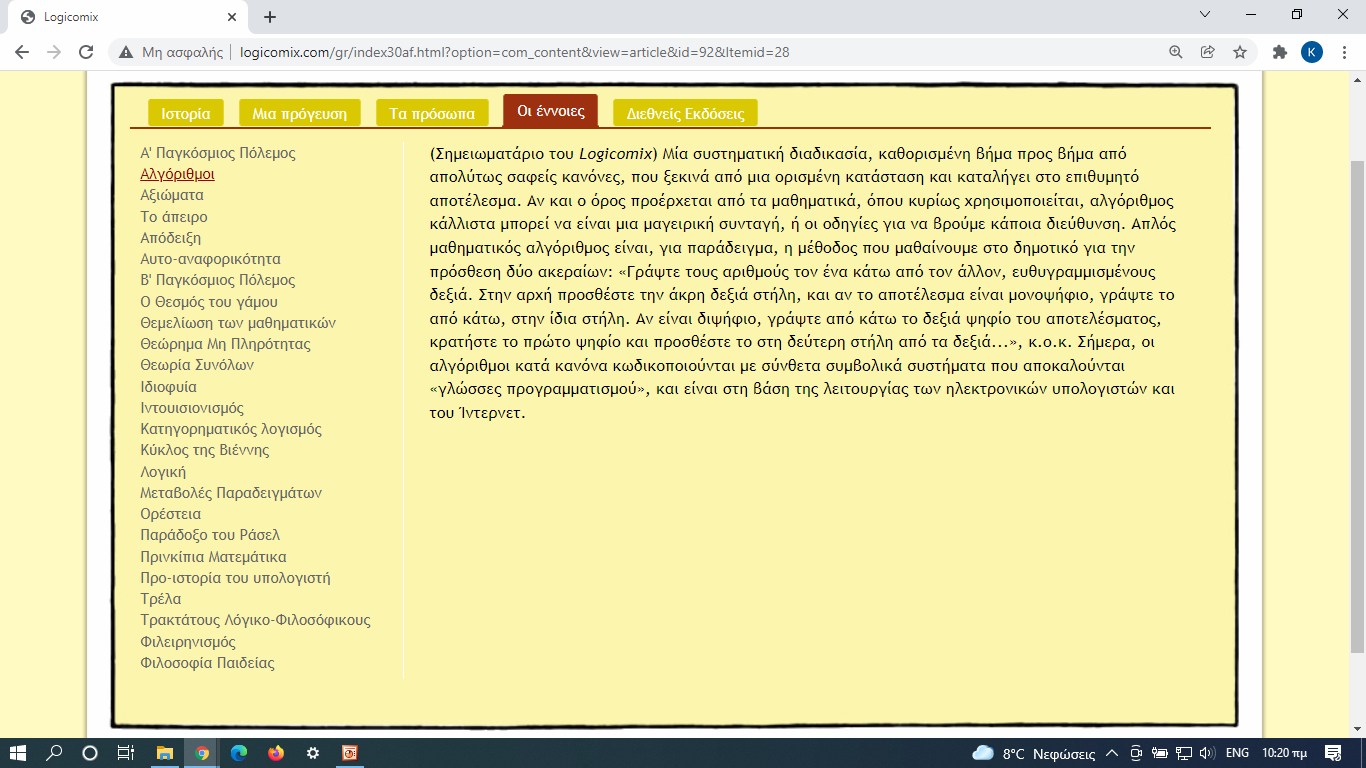
Task: Open the Ιντουισιονισμός entry
Action: [192, 408]
